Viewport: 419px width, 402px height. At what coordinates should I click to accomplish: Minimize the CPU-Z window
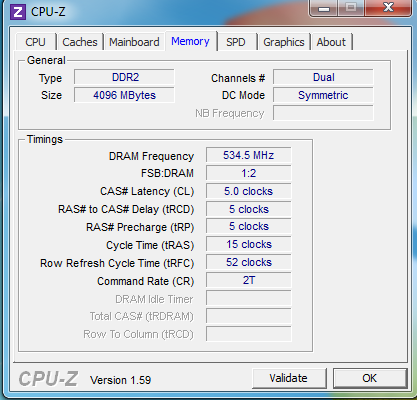323,8
